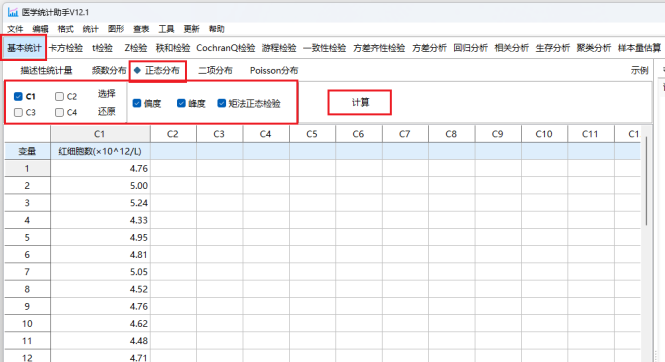Switch to the 生存分析 tab

click(553, 48)
